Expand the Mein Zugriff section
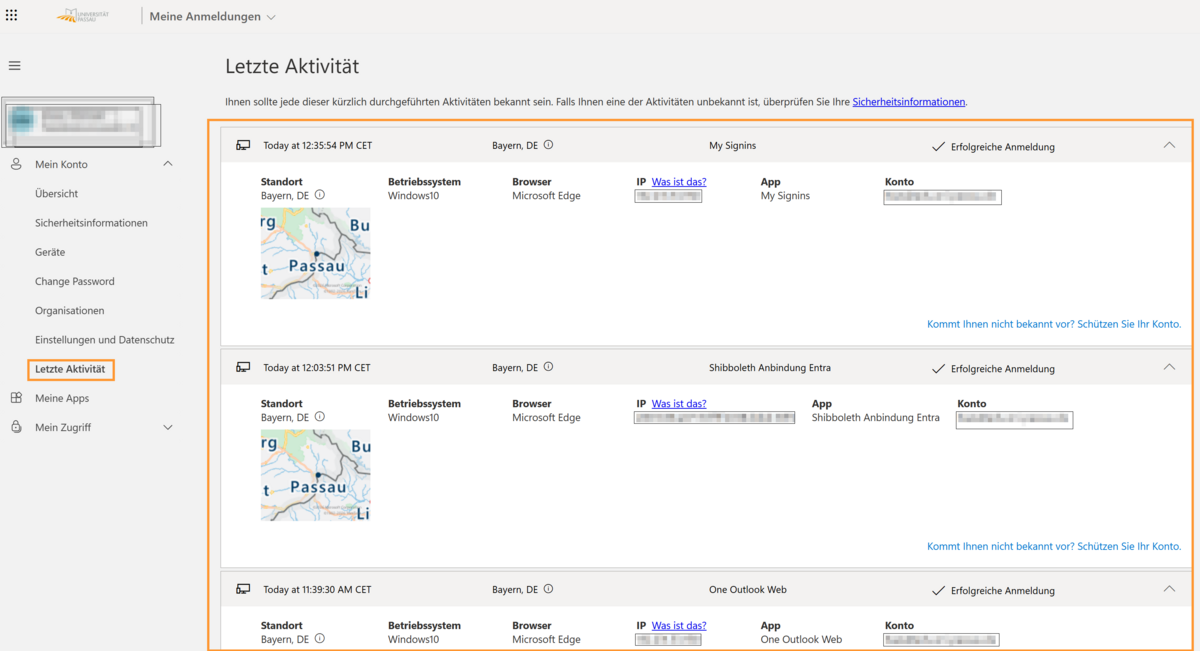The image size is (1200, 651). pyautogui.click(x=167, y=427)
